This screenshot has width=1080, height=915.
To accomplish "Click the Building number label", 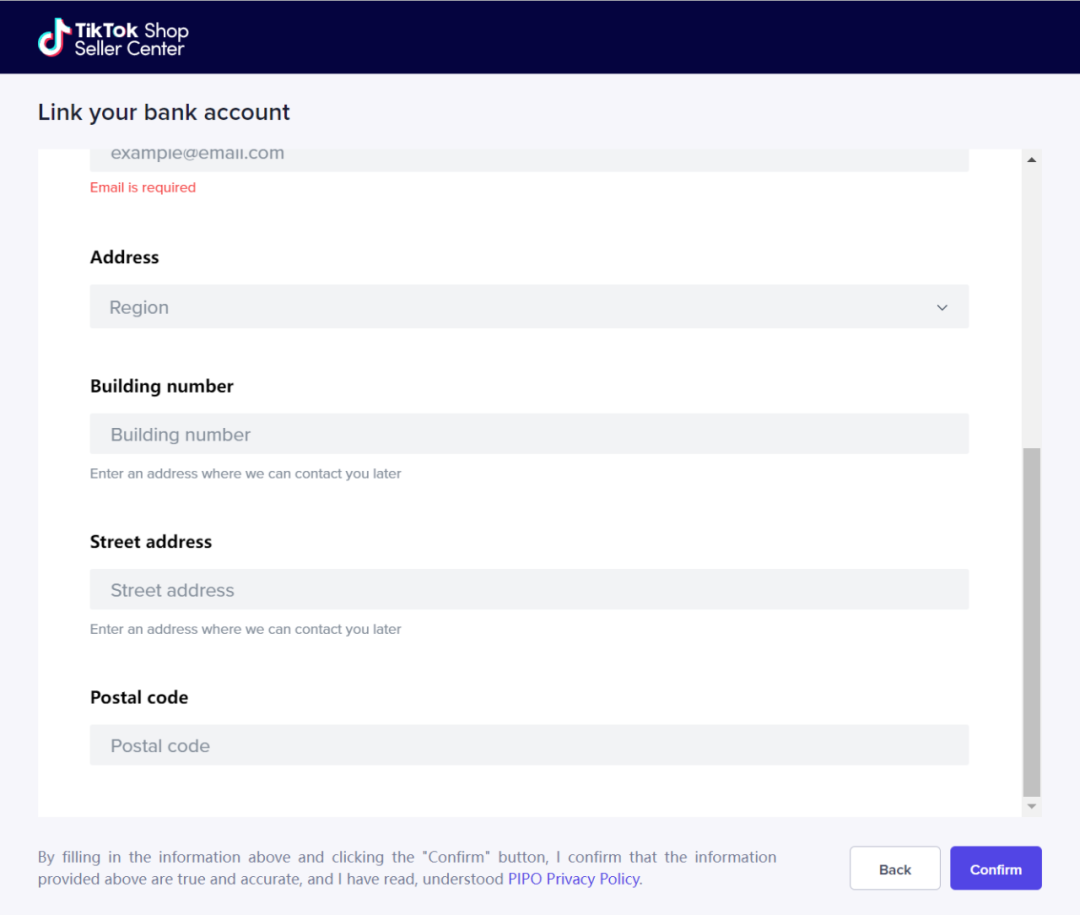I will point(162,387).
